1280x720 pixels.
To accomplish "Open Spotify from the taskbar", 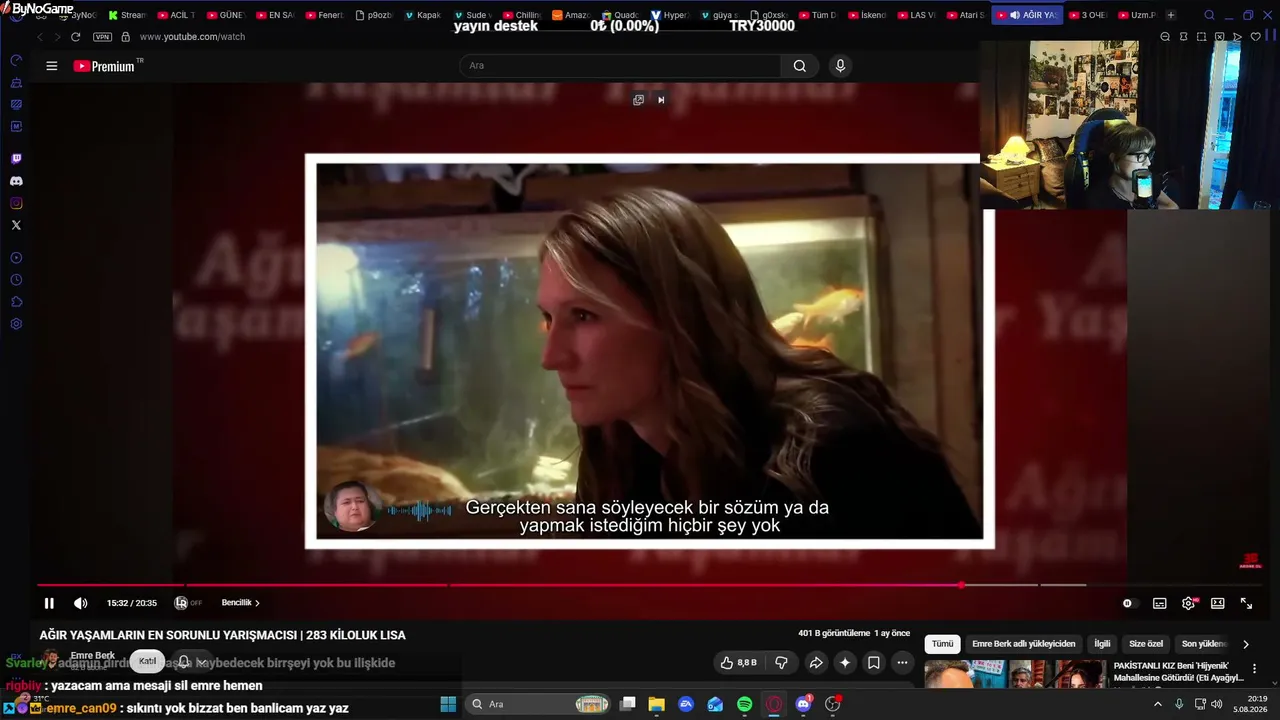I will [x=745, y=704].
